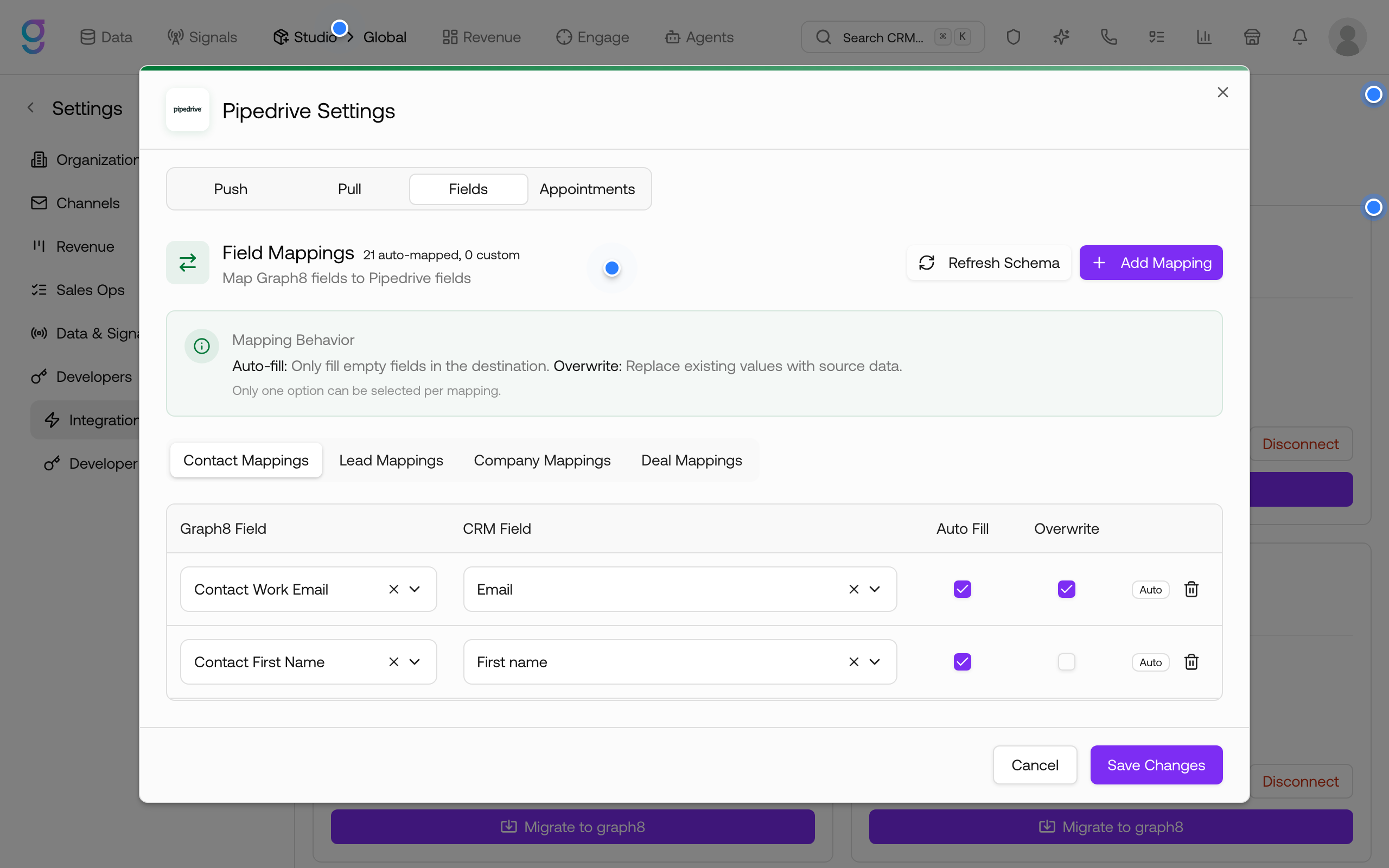The width and height of the screenshot is (1389, 868).
Task: Open the Data menu in top navigation
Action: tap(106, 37)
